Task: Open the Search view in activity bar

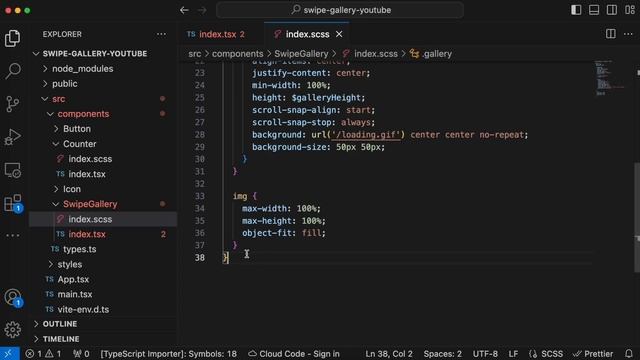Action: tap(12, 71)
